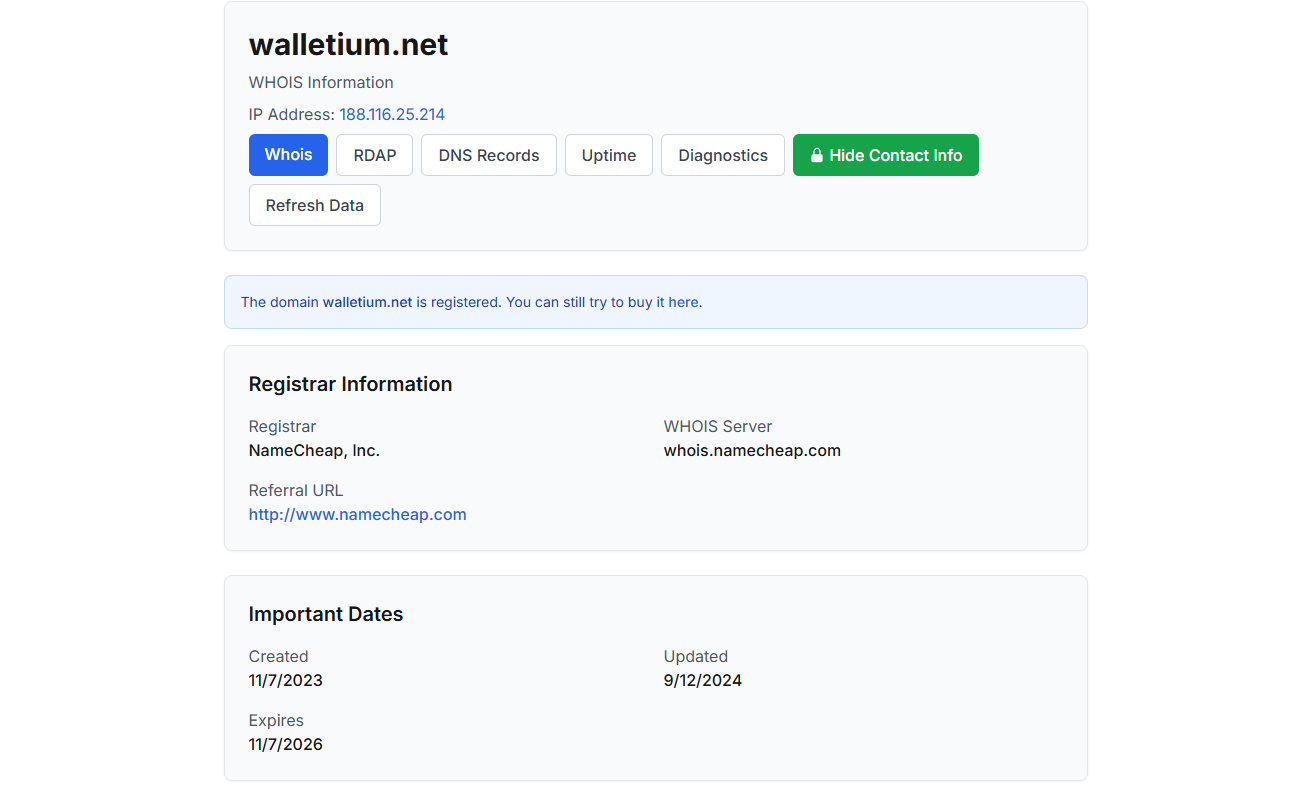Click bold walletium.net in the registered notice
Screen dimensions: 1295x792
click(367, 302)
